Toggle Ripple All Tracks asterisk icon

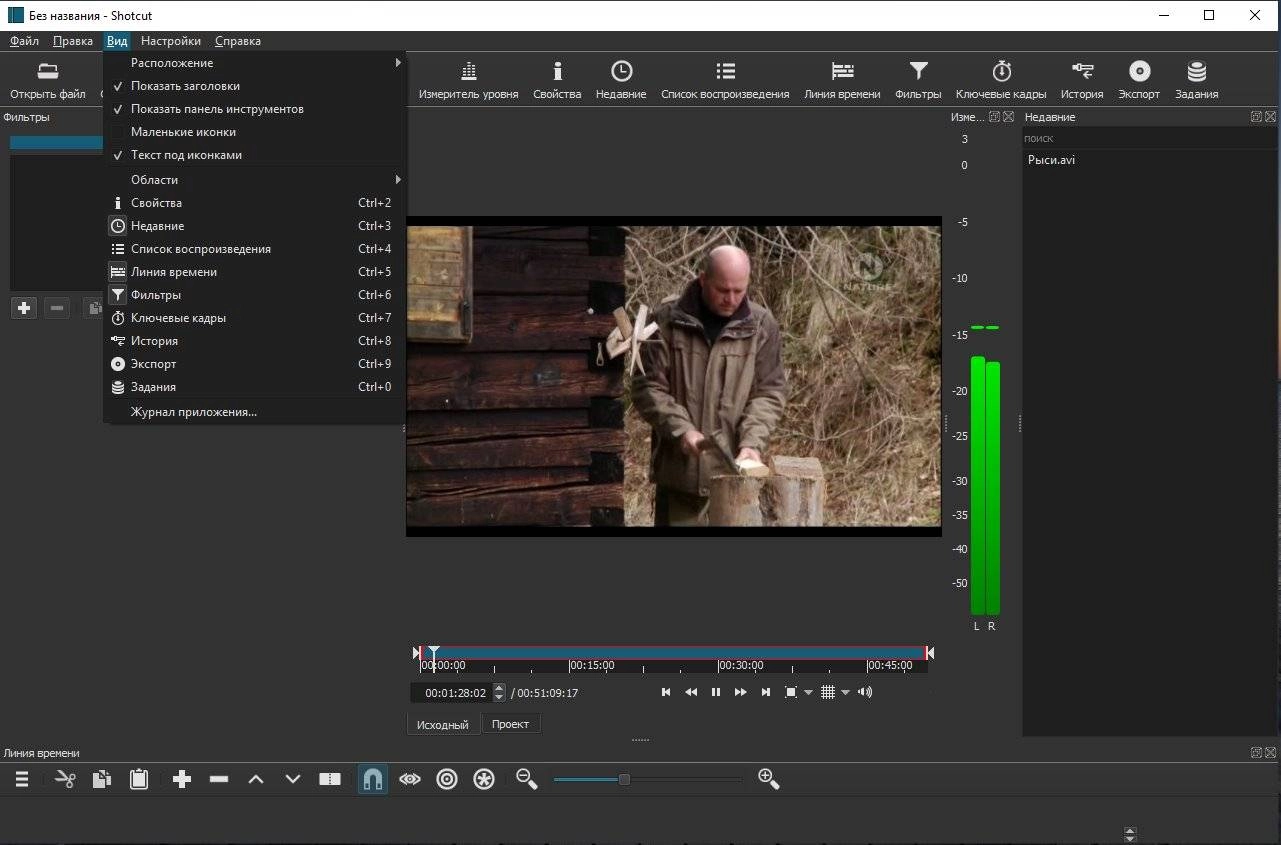point(484,779)
